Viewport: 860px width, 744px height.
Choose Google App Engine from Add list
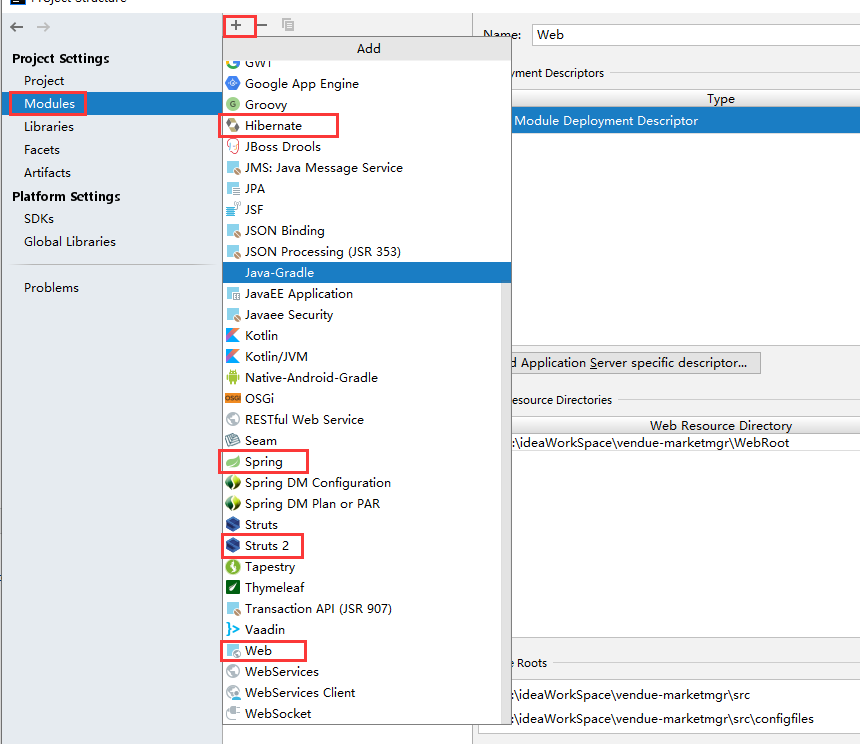point(367,84)
